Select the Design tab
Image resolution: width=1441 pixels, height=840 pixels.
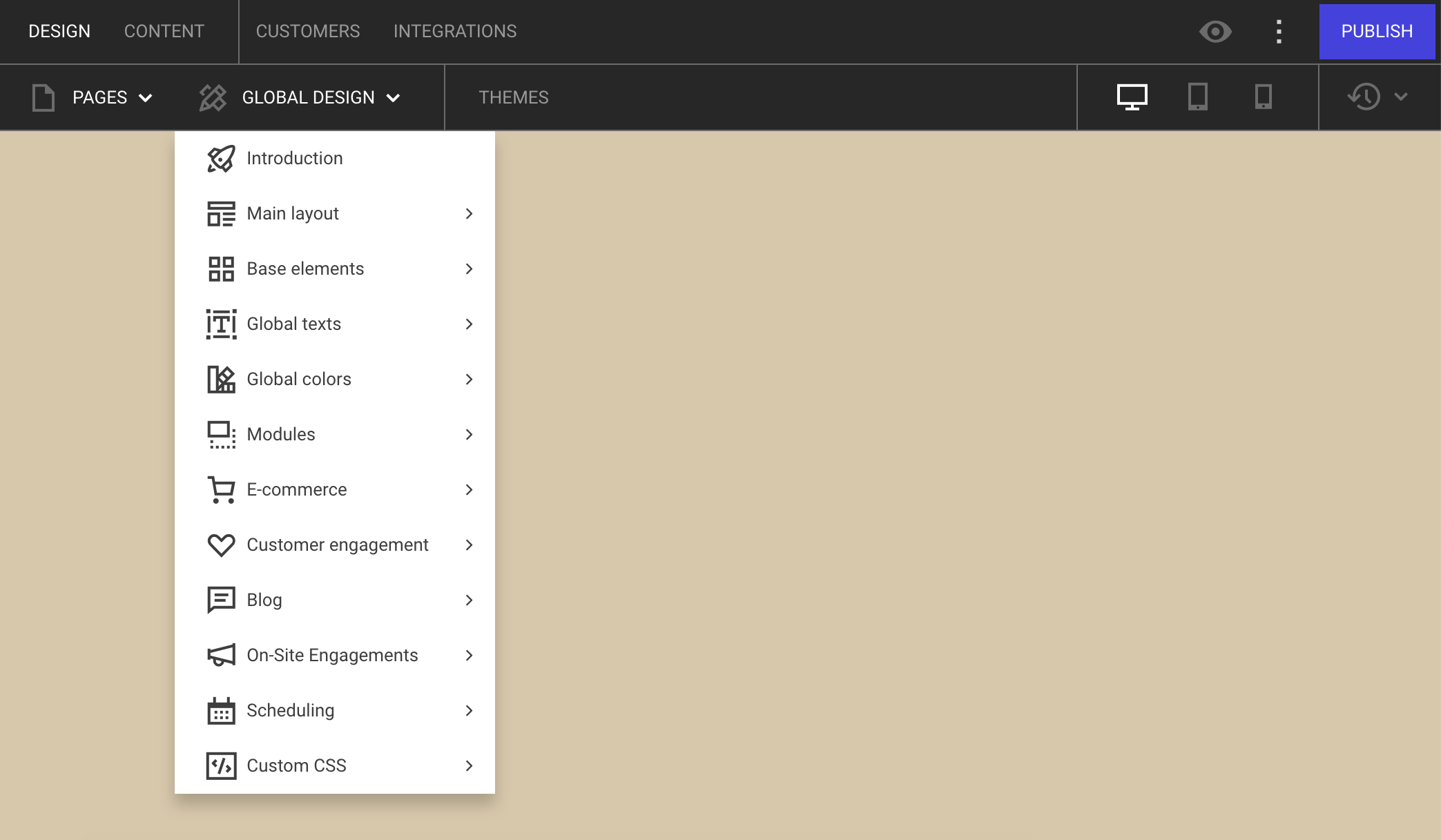[x=59, y=32]
